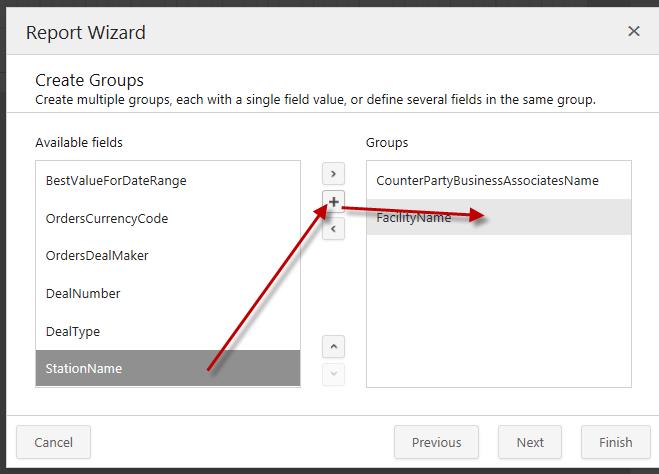Image resolution: width=659 pixels, height=474 pixels.
Task: Click the left arrow remove button
Action: [334, 229]
